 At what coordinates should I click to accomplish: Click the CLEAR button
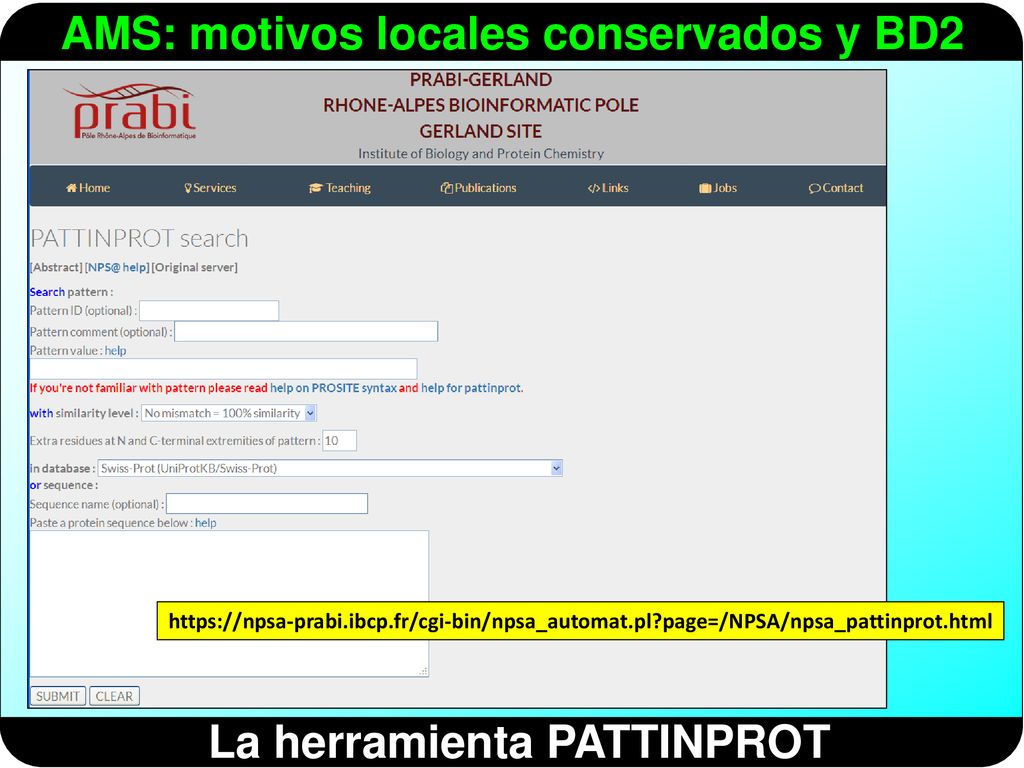click(x=114, y=696)
